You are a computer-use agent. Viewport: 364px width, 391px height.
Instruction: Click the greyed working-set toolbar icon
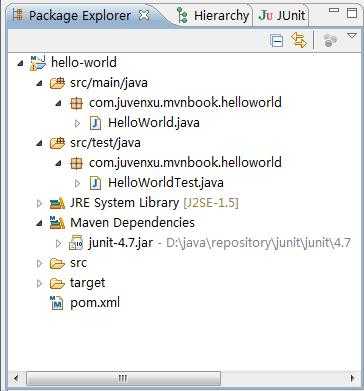point(330,41)
